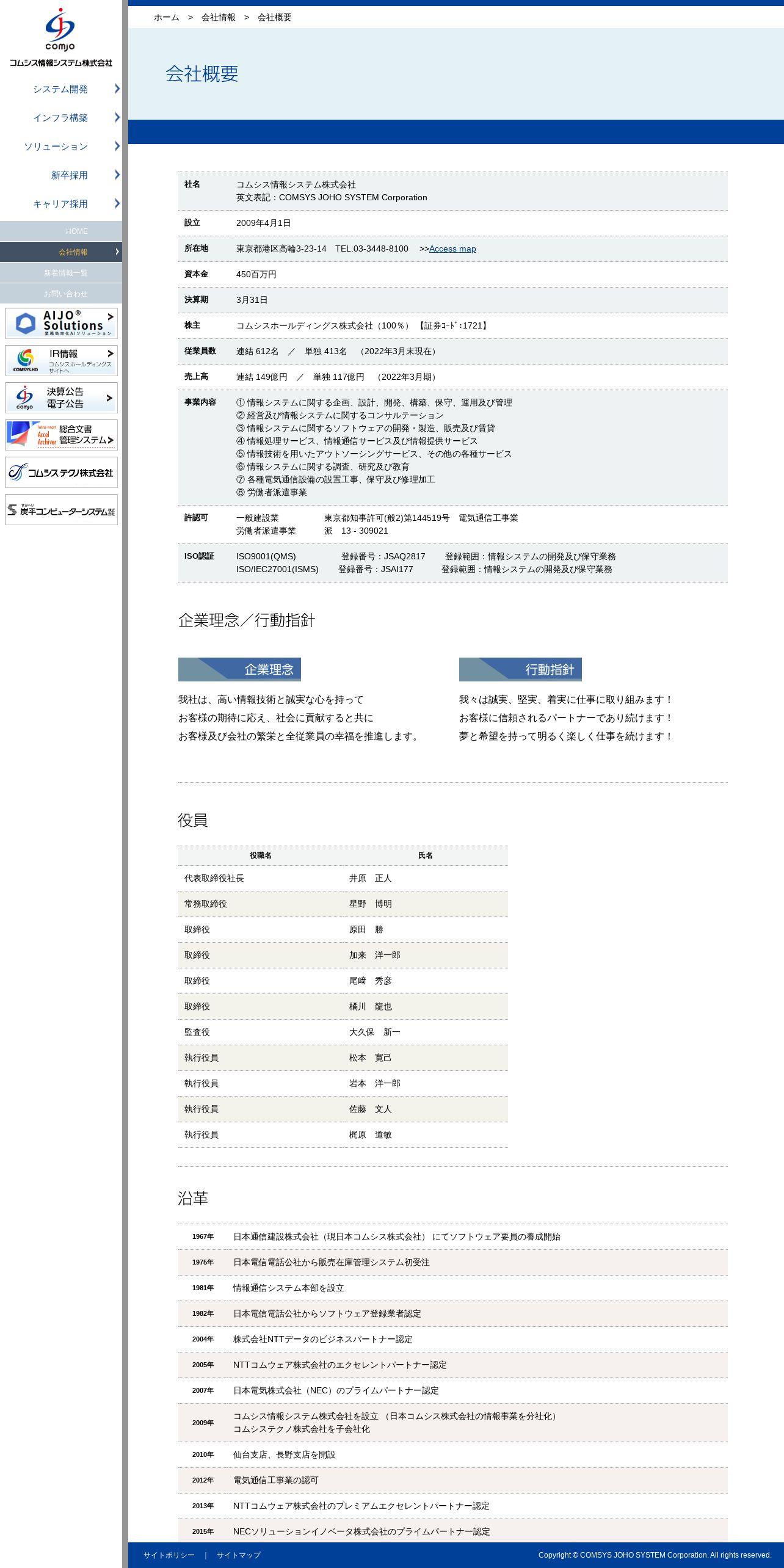Click the 企業理念 heading banner
This screenshot has height=1568, width=784.
(239, 669)
